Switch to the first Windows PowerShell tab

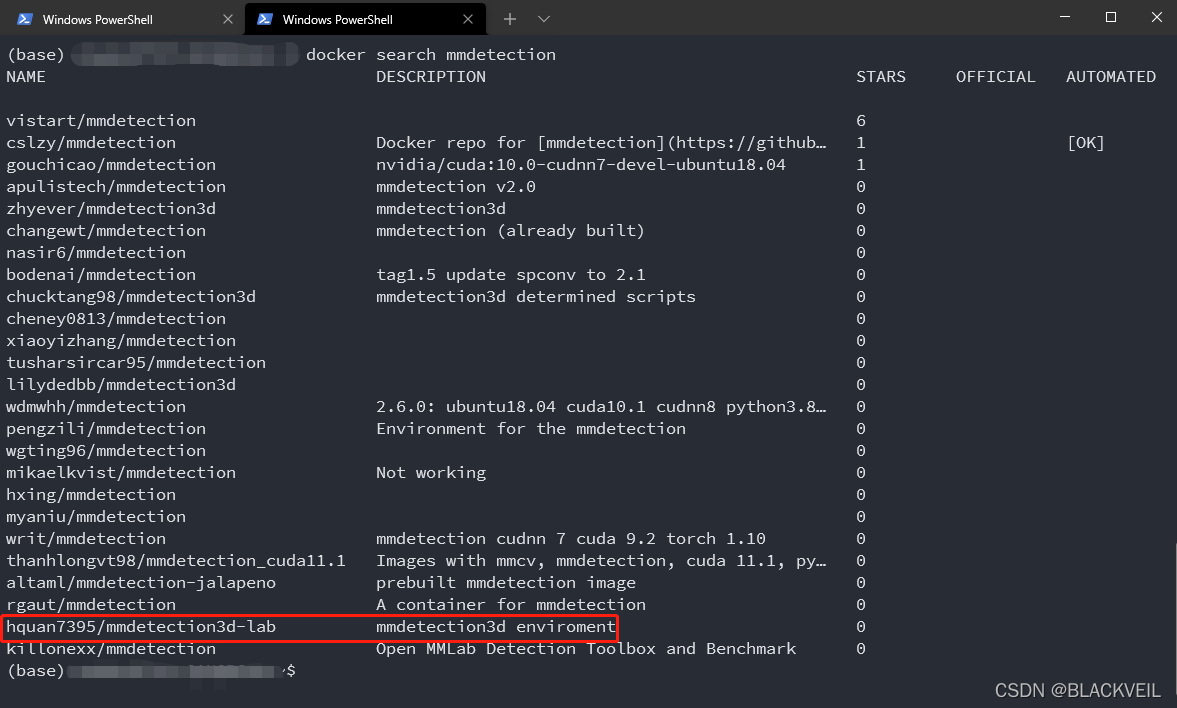pos(124,20)
